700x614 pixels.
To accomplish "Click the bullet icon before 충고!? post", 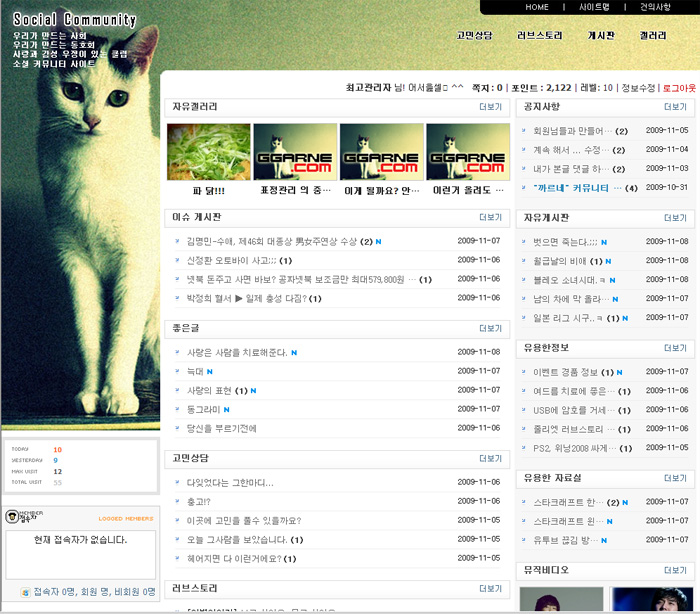I will pos(177,502).
